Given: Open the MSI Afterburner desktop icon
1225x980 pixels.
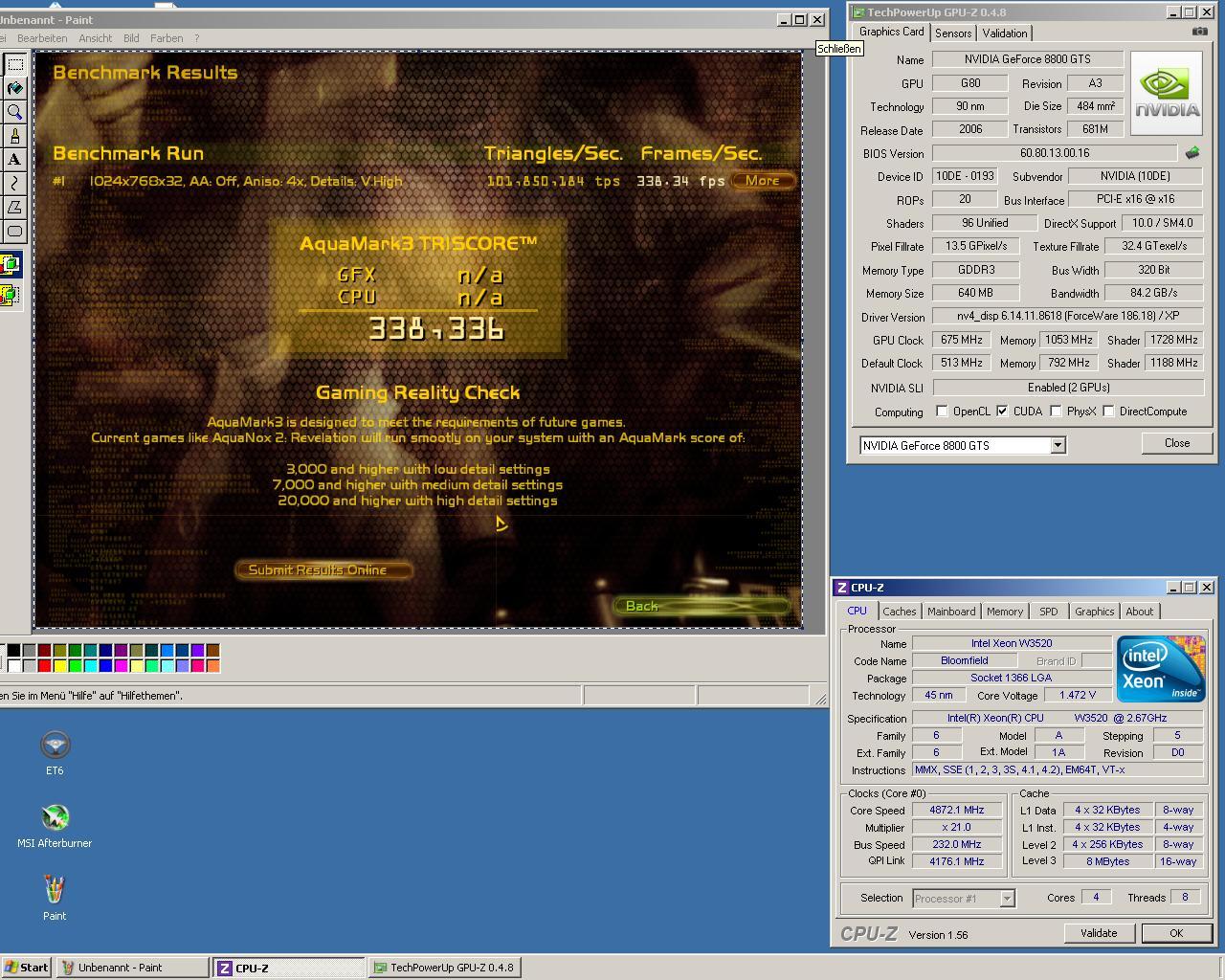Looking at the screenshot, I should [55, 826].
